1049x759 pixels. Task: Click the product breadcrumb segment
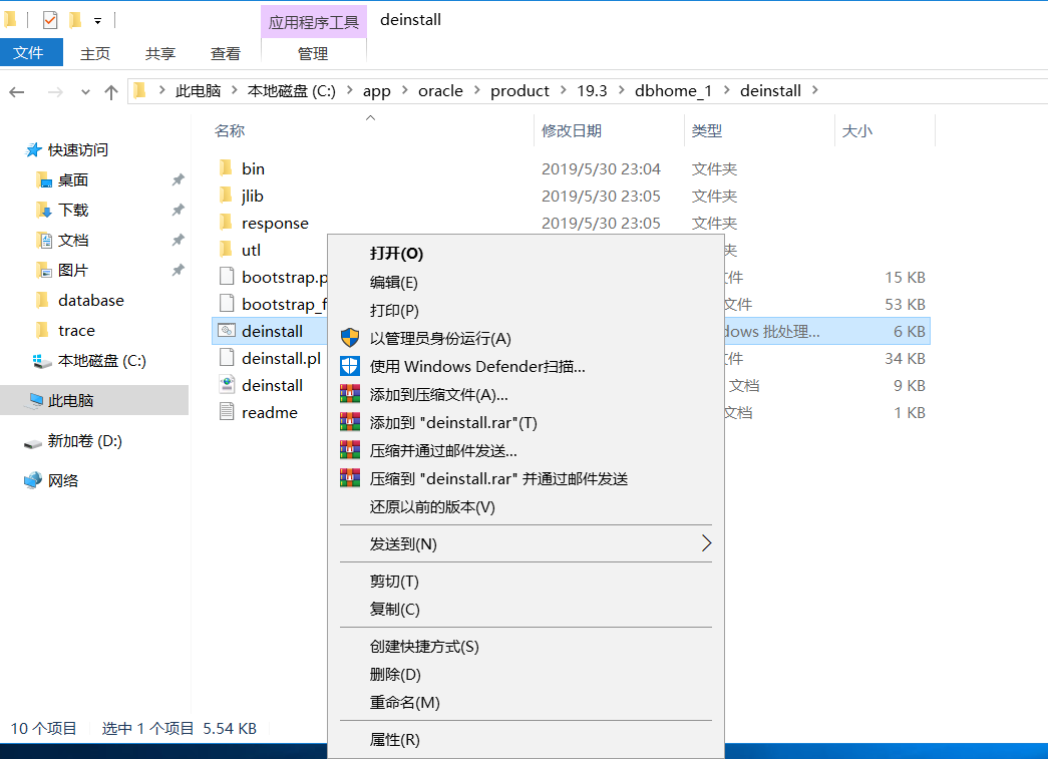[x=519, y=91]
